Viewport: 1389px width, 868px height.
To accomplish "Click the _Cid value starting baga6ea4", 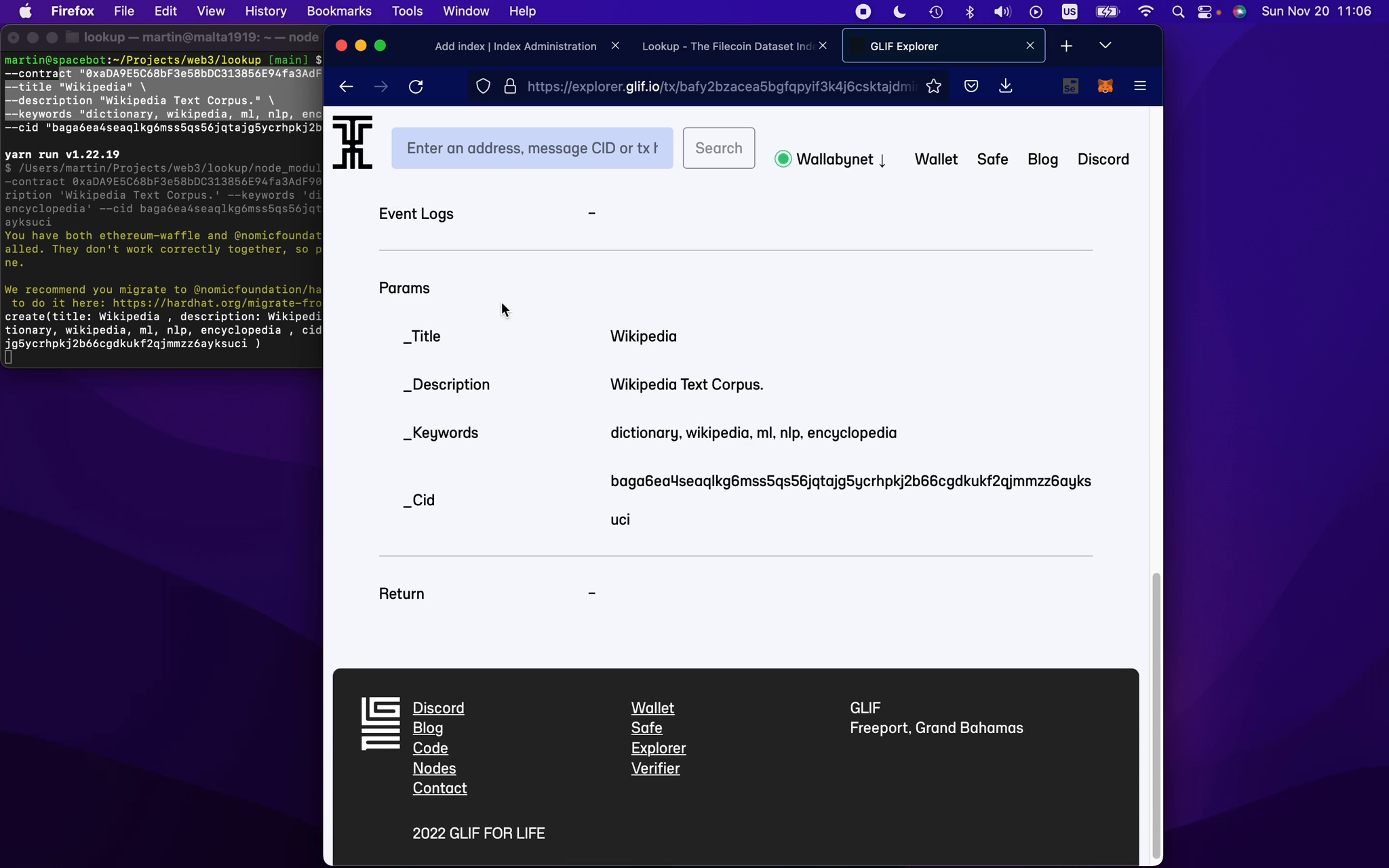I will tap(850, 500).
